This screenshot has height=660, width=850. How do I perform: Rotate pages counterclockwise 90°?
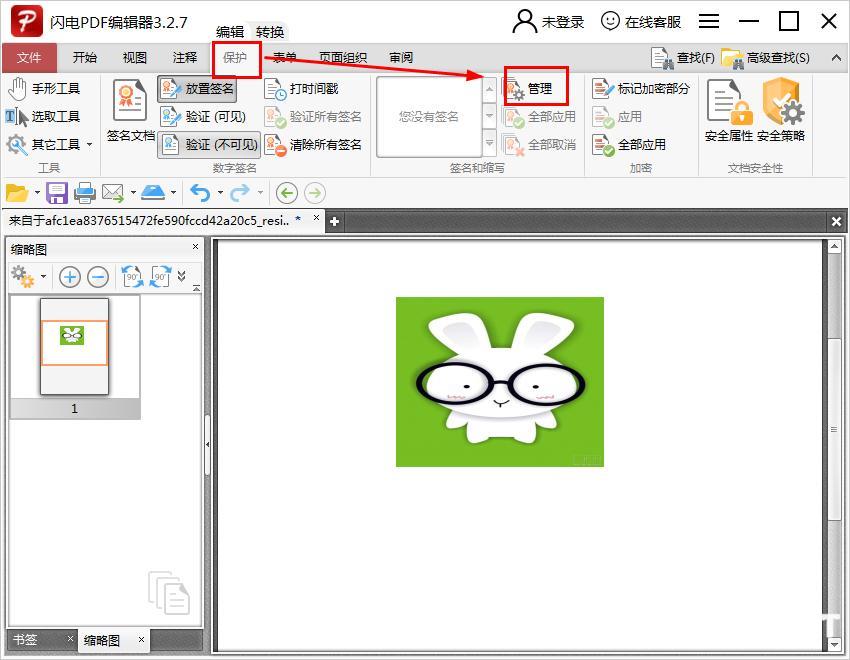point(132,277)
